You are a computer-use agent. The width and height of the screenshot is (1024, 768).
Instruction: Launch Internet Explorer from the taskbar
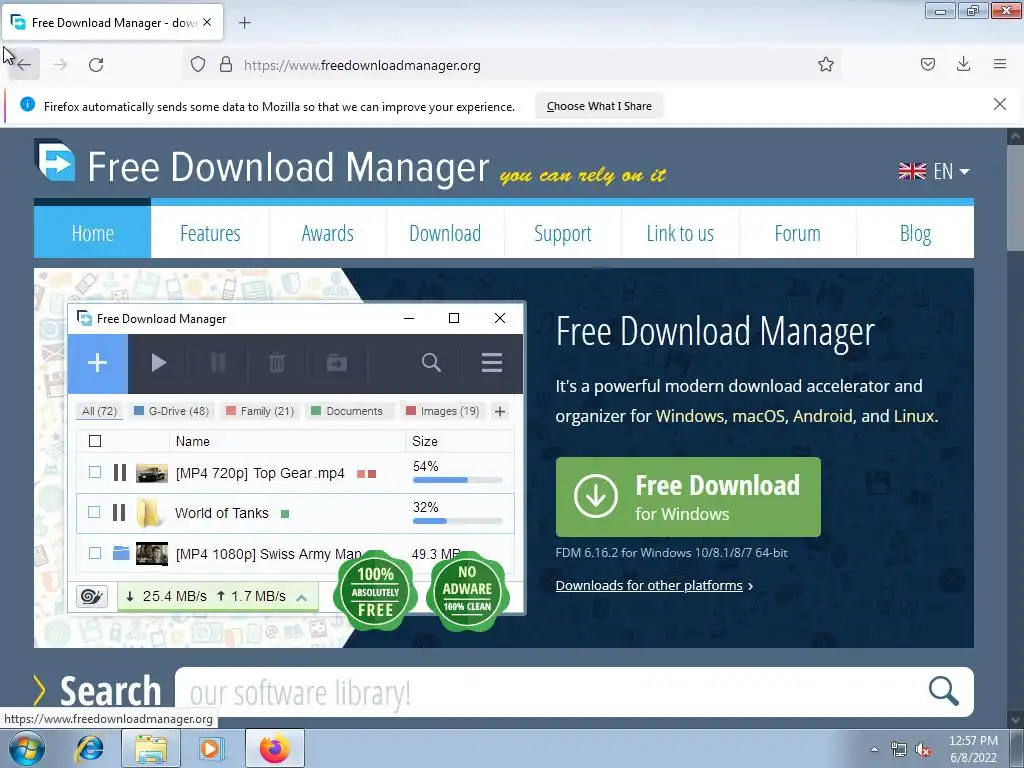point(89,748)
